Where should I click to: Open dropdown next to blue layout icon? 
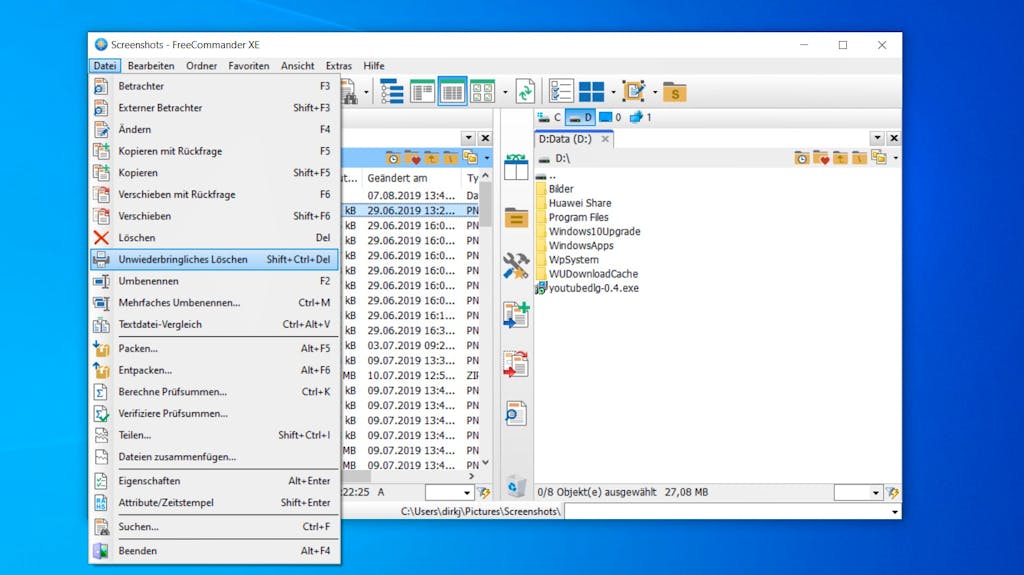pyautogui.click(x=613, y=92)
